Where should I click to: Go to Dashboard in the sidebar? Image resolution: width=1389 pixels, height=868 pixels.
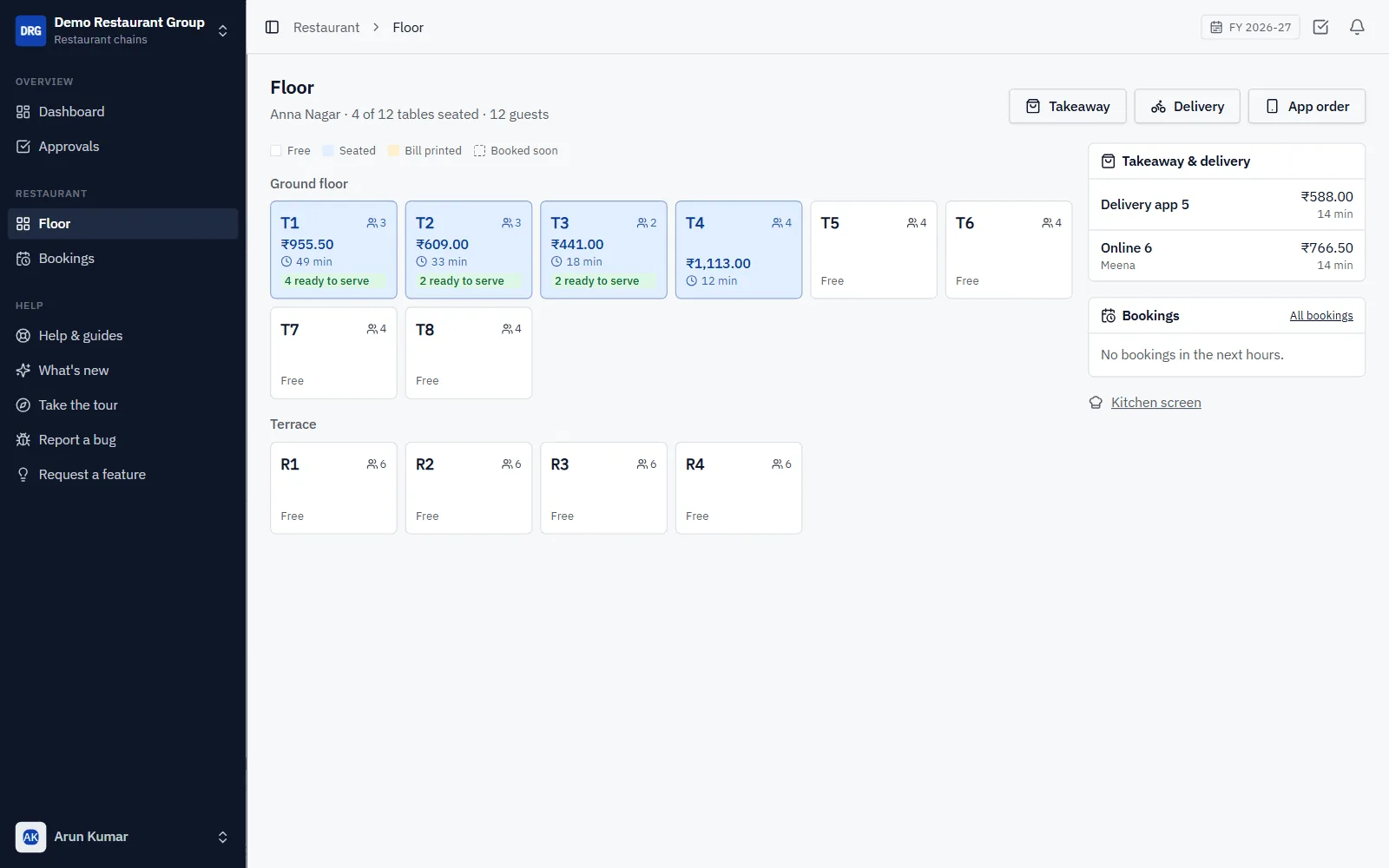tap(122, 112)
